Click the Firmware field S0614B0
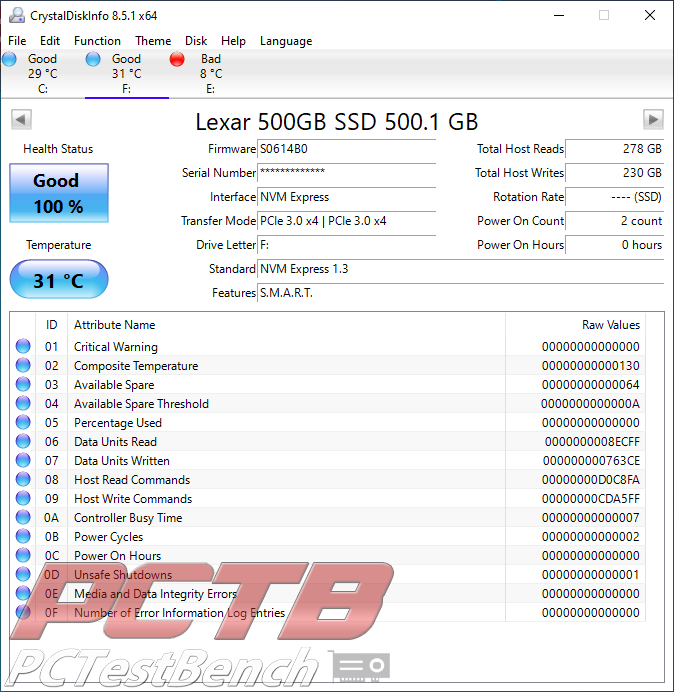674x692 pixels. pos(346,149)
